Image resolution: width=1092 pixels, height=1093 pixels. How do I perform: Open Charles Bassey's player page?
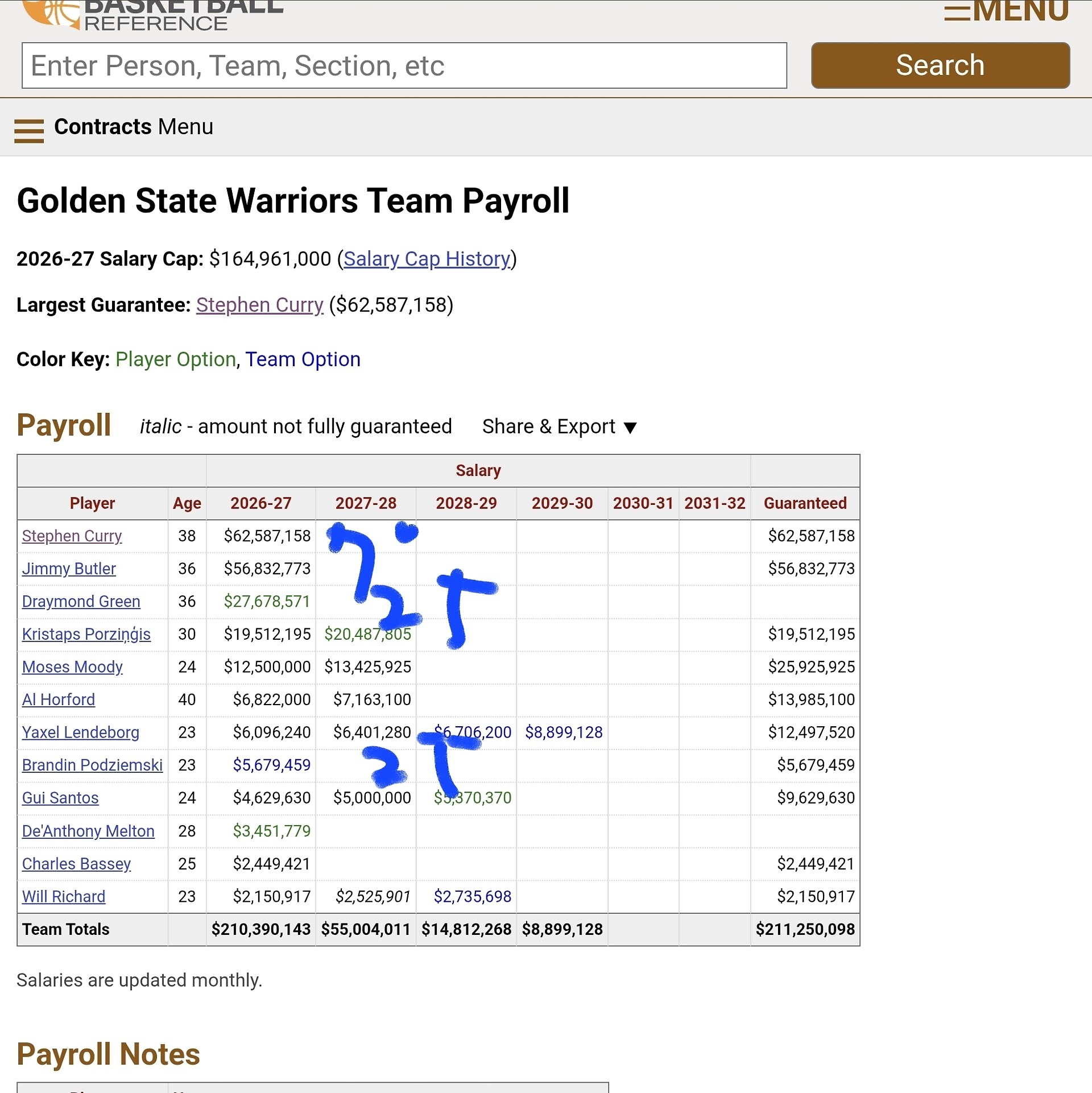tap(76, 864)
